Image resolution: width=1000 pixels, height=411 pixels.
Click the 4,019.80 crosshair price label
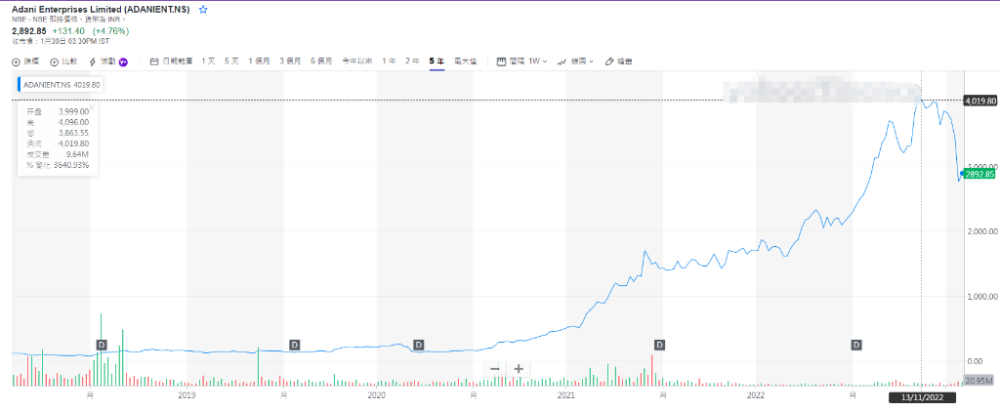tap(980, 101)
